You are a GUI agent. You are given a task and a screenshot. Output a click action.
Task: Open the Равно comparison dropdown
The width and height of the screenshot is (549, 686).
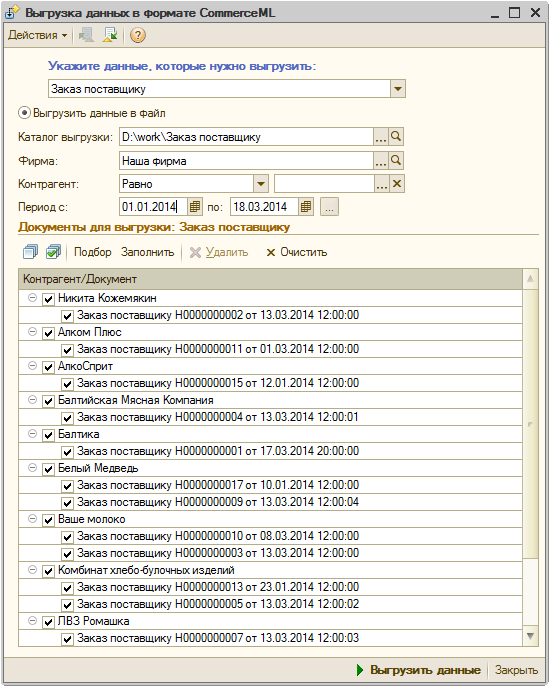(261, 184)
